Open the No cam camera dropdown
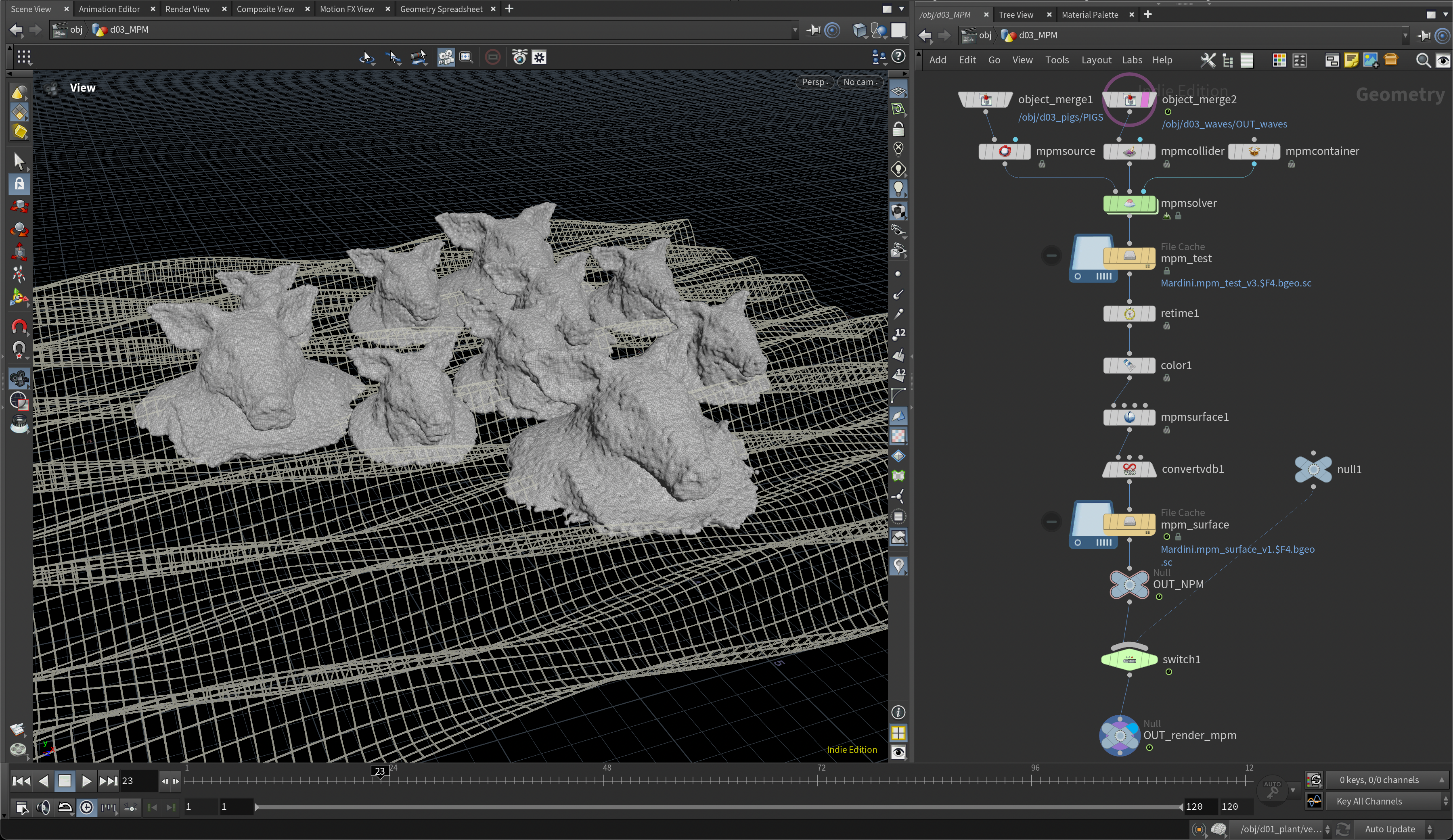The width and height of the screenshot is (1453, 840). [860, 82]
